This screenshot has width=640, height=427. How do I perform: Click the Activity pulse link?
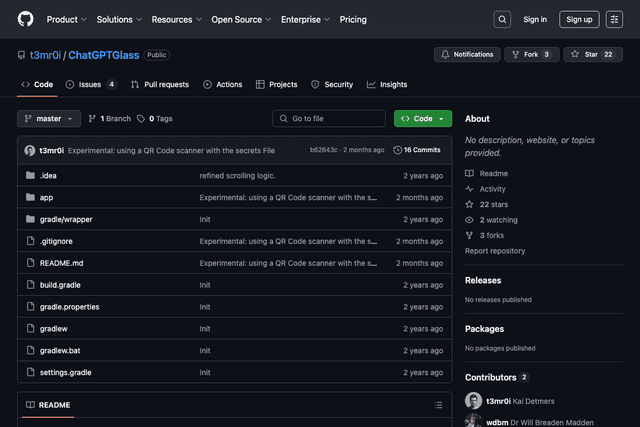point(492,189)
